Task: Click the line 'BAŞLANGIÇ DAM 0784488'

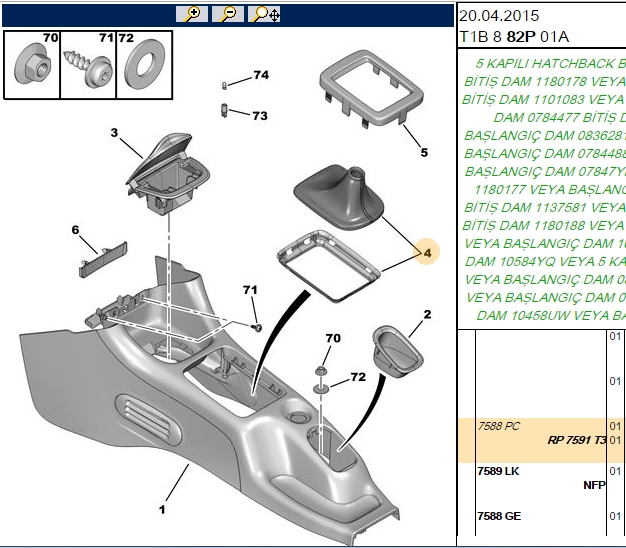Action: (x=545, y=154)
